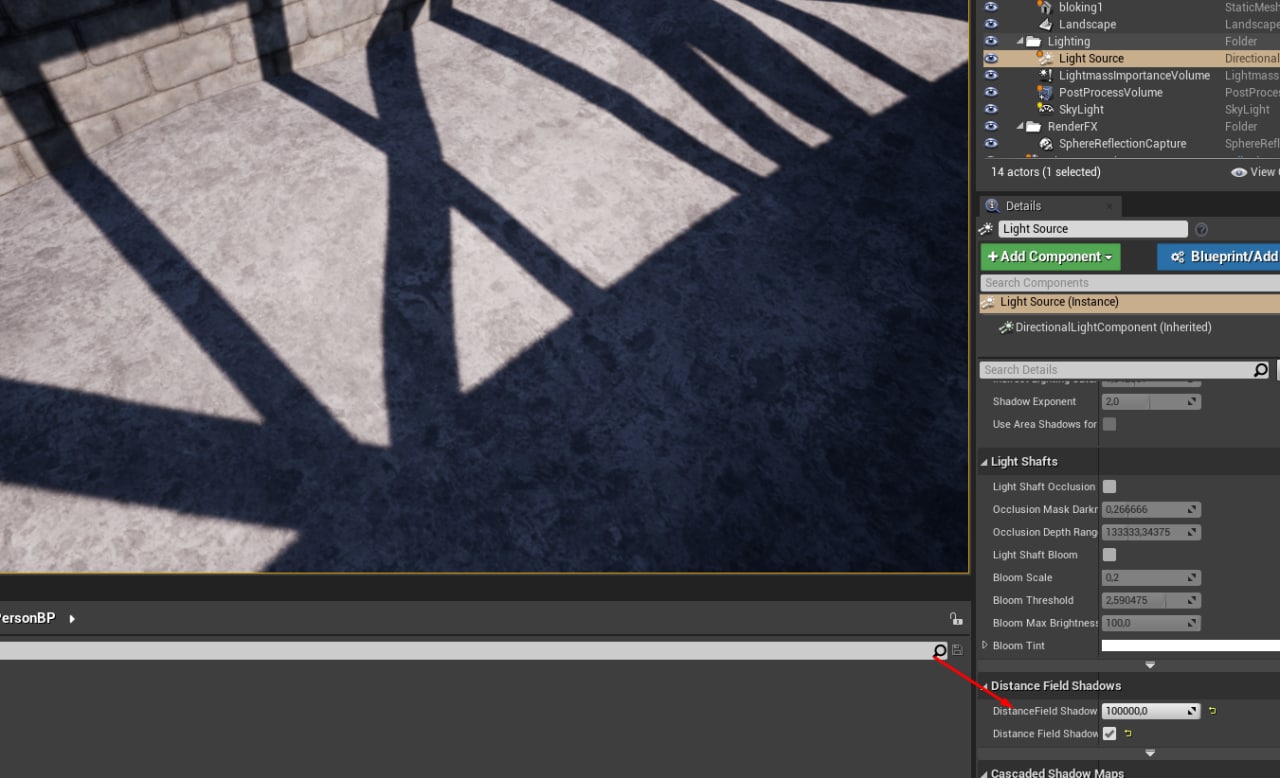The image size is (1280, 778).
Task: Click the actor name field Light Source
Action: (1093, 229)
